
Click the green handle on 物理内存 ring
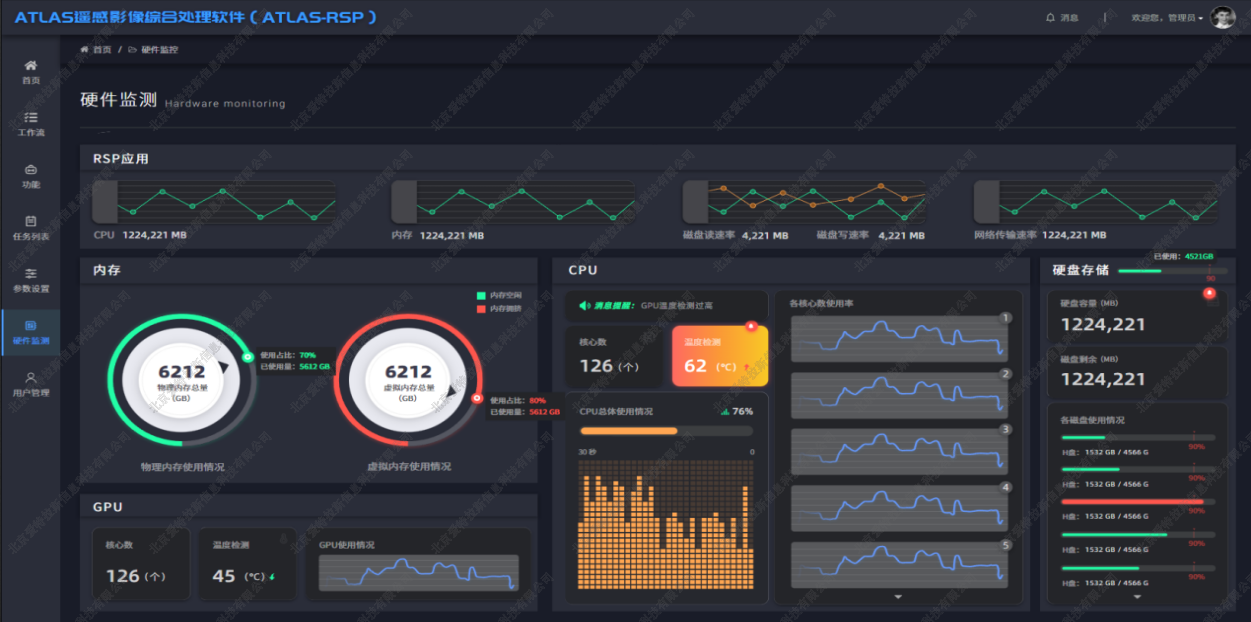tap(248, 356)
